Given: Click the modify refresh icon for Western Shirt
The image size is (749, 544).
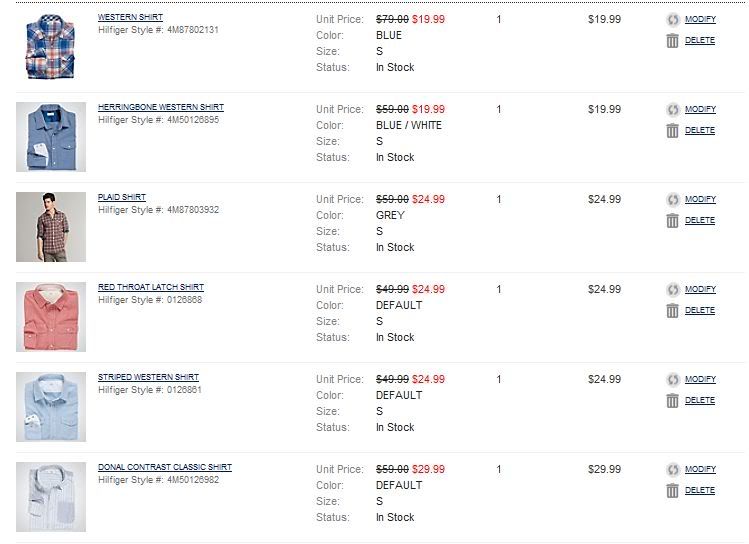Looking at the screenshot, I should click(x=673, y=20).
